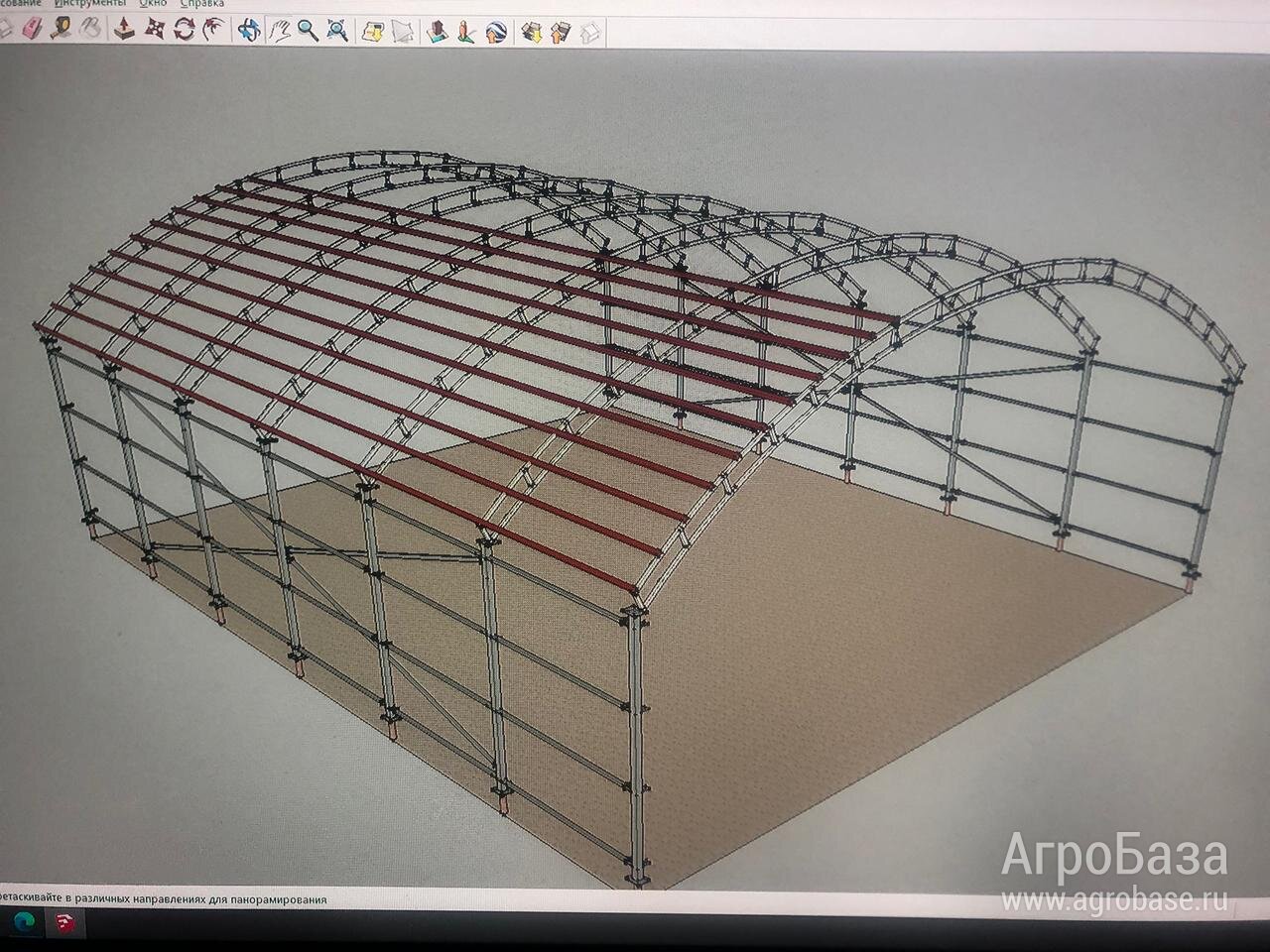Select the Pan hand tool

tap(280, 30)
